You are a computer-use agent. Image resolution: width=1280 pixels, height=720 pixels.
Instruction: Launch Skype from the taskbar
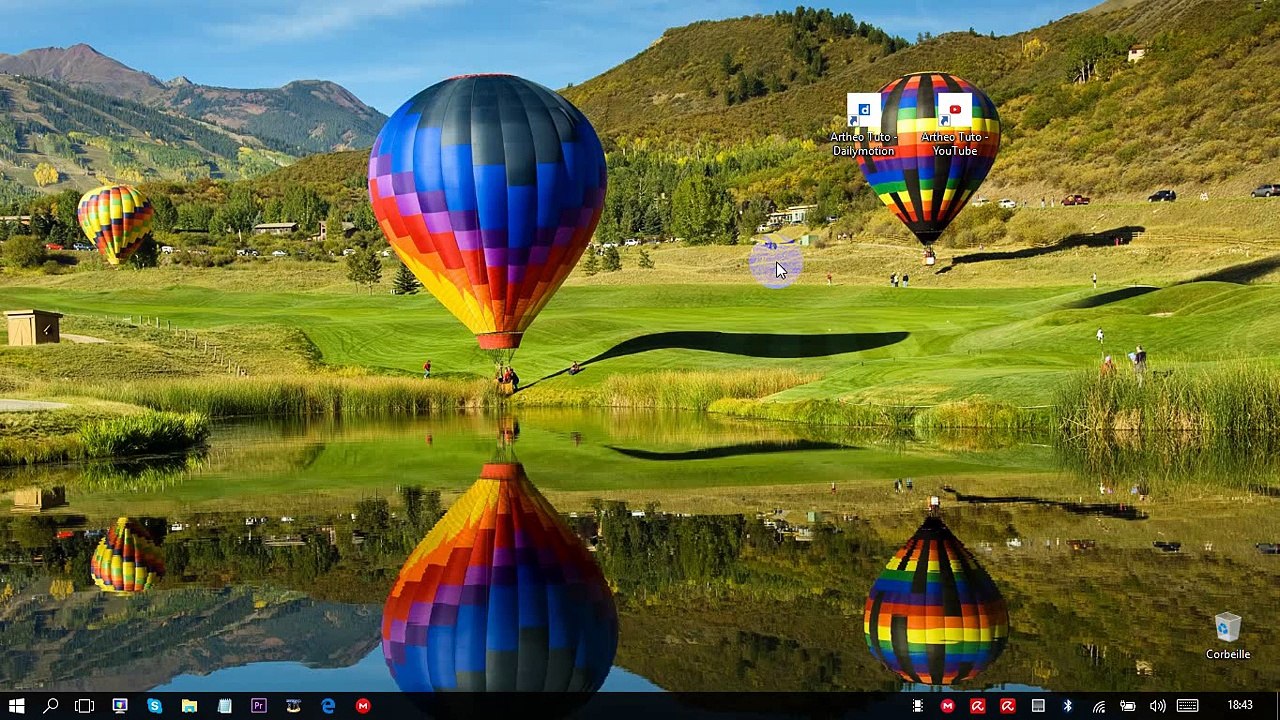(154, 706)
